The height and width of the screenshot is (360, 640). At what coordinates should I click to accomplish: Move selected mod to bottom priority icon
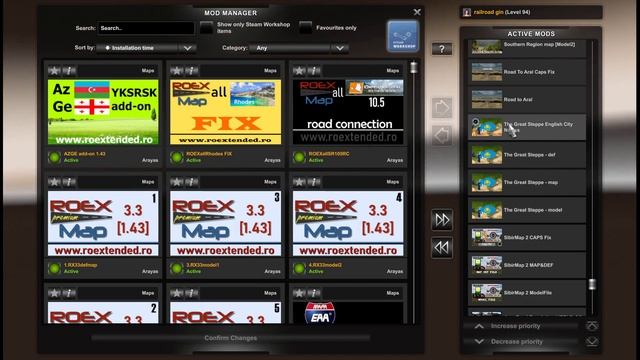click(x=592, y=341)
